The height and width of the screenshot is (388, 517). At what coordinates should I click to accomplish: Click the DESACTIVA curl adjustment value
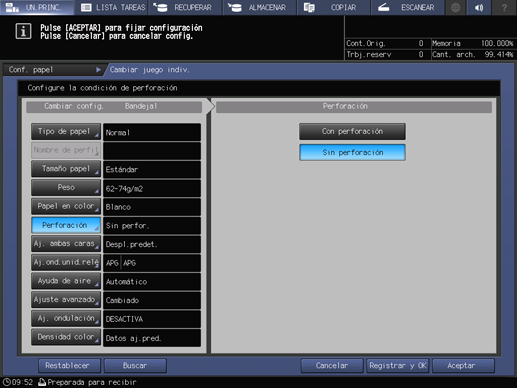(152, 319)
